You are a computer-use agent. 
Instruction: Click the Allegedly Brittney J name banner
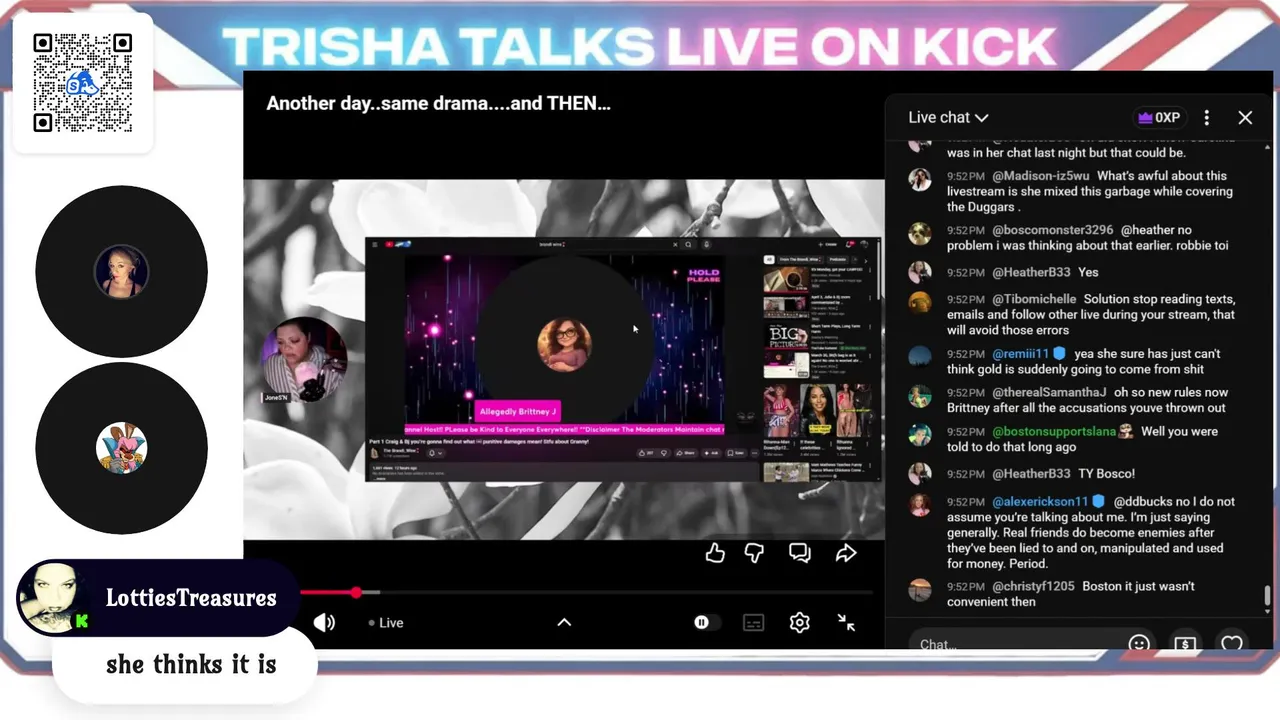(517, 412)
